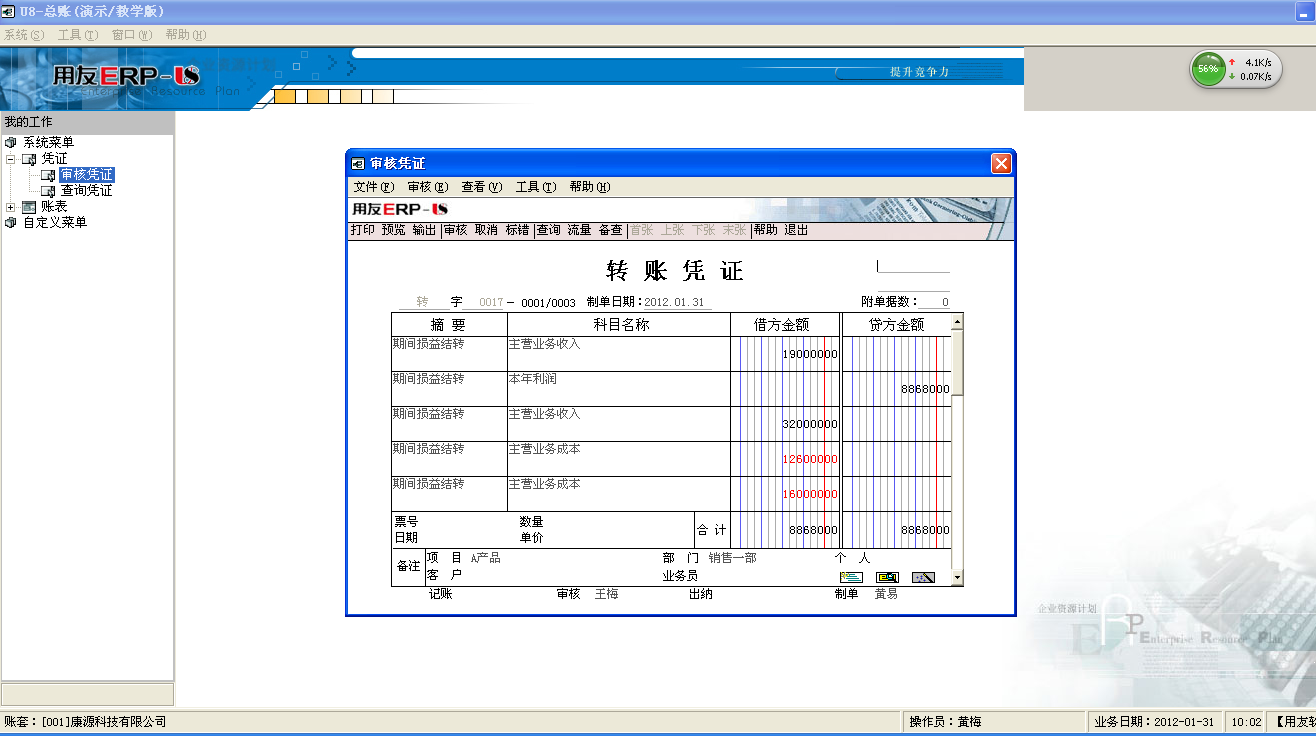
Task: Click the magic wand icon on the voucher
Action: [x=922, y=577]
